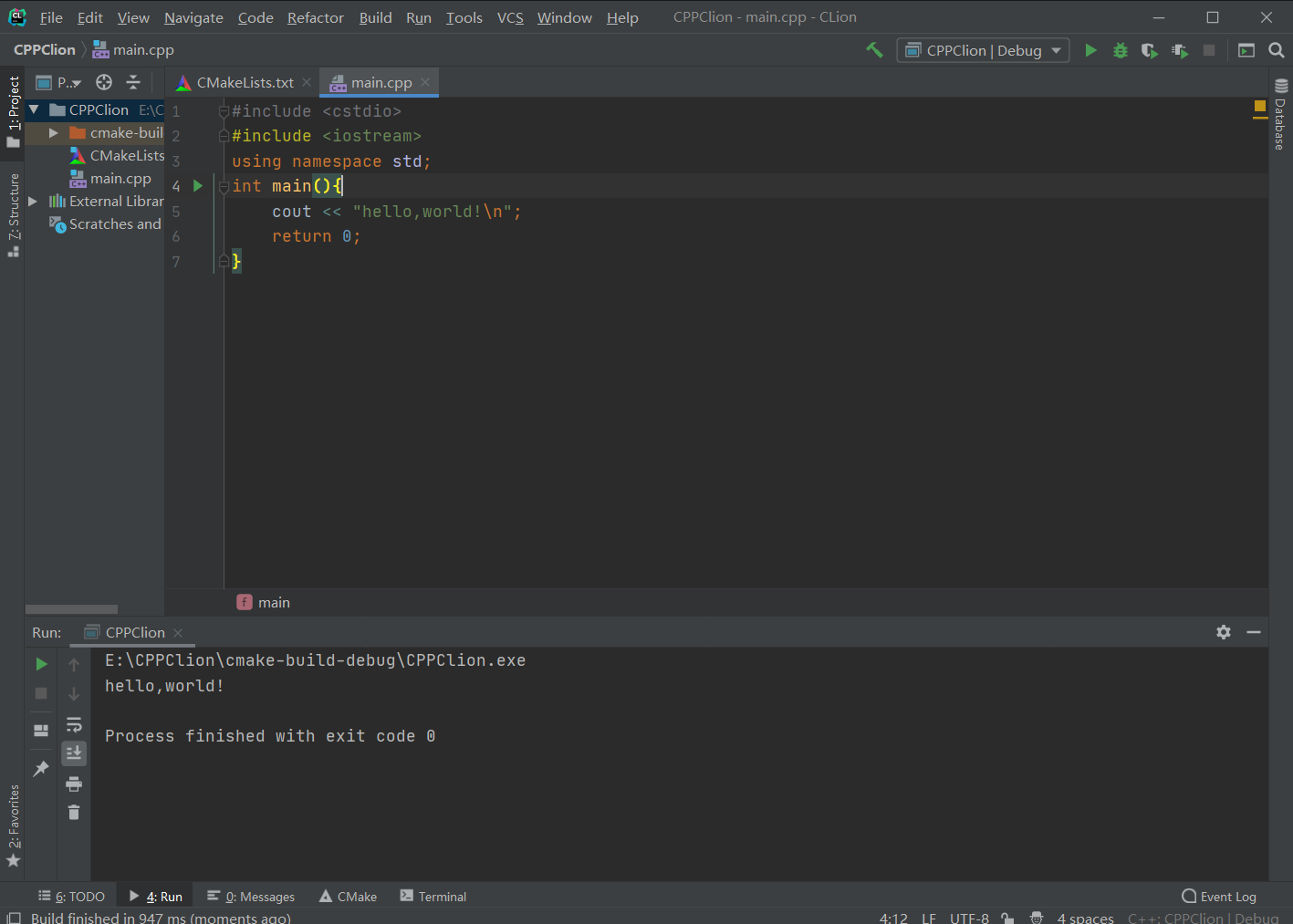Toggle the Structure tool window stripe

[x=13, y=215]
